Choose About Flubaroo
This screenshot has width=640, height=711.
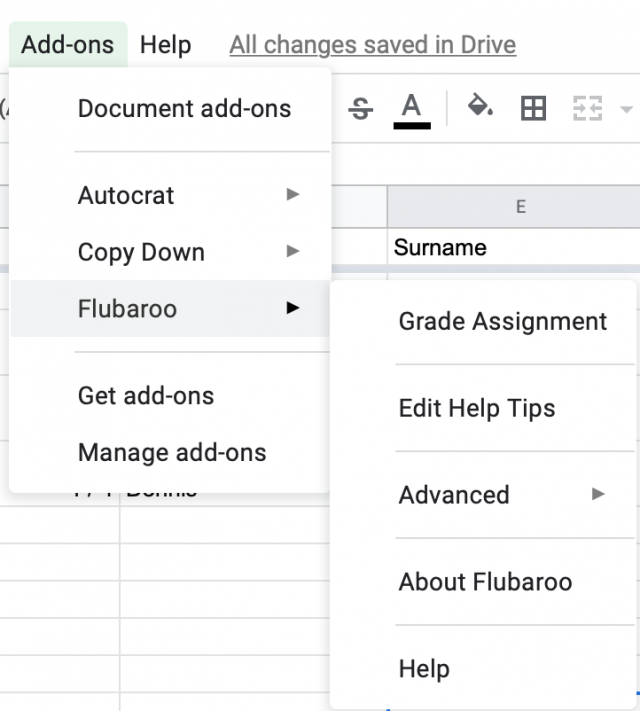(483, 582)
